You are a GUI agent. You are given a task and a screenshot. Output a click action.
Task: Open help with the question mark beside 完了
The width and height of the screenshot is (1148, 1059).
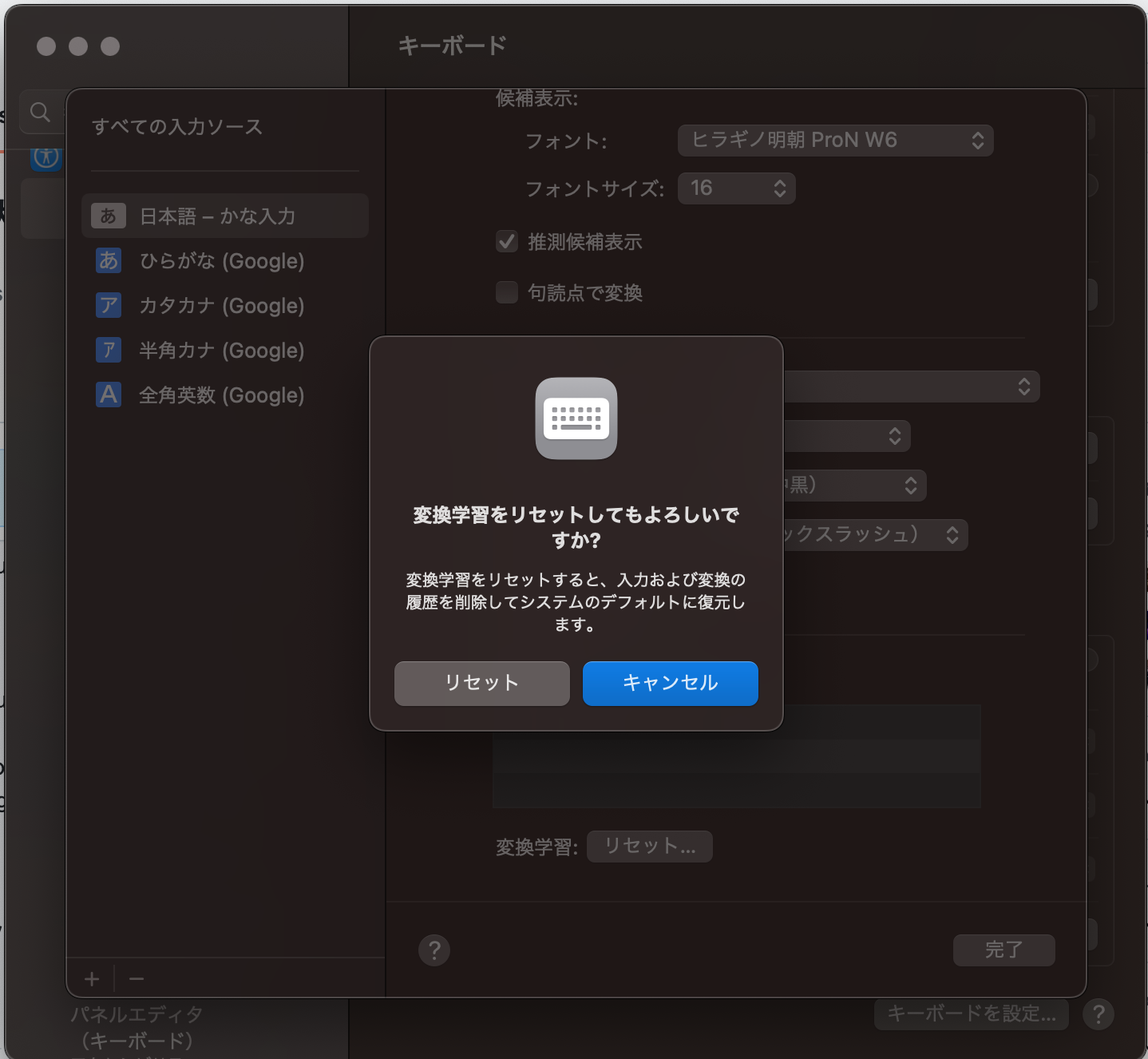[434, 950]
